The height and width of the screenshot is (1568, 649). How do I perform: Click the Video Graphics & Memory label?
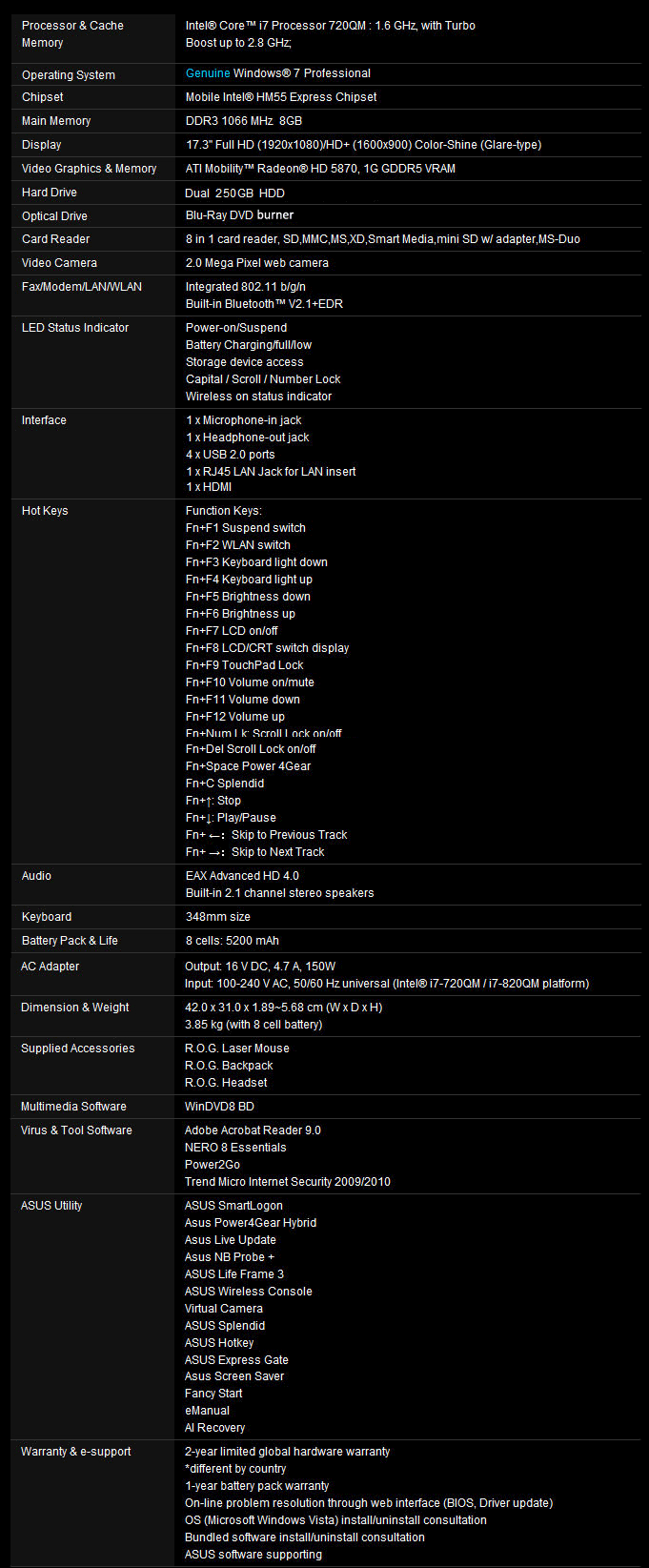[89, 169]
